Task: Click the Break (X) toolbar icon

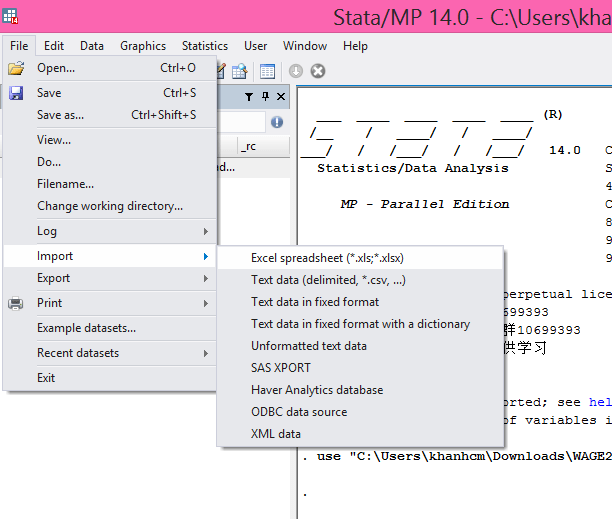Action: pyautogui.click(x=318, y=71)
